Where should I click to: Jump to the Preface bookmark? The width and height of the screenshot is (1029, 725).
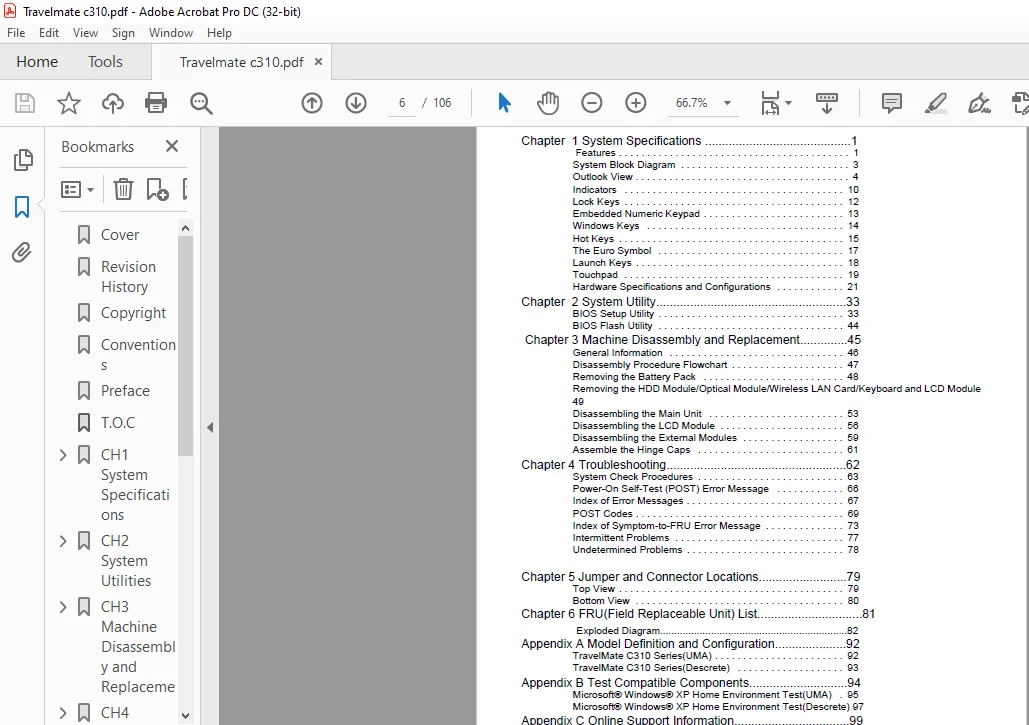point(125,391)
